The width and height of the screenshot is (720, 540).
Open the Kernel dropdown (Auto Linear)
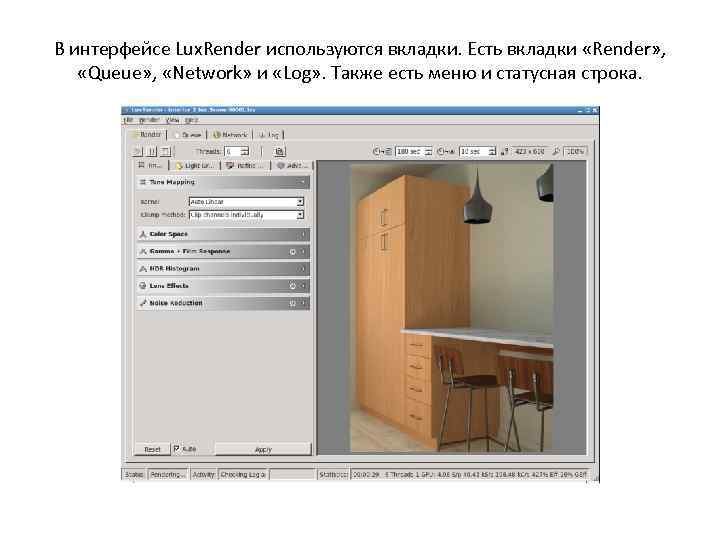[x=246, y=202]
